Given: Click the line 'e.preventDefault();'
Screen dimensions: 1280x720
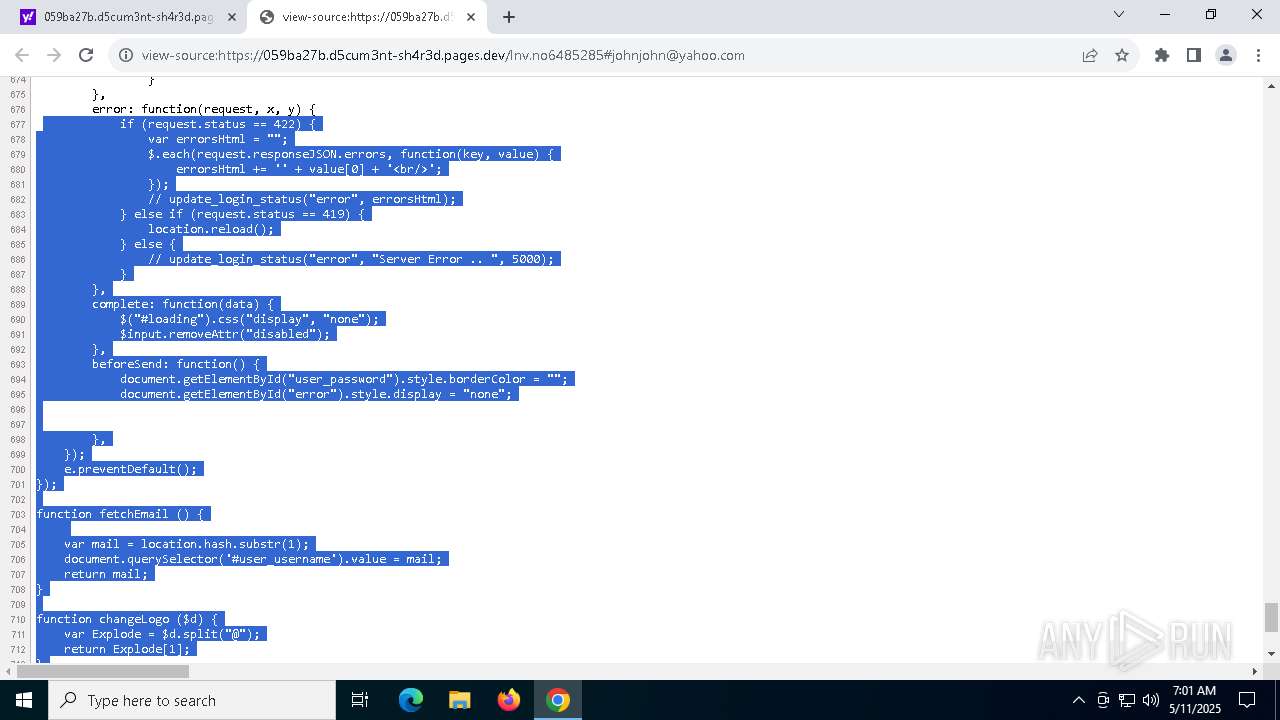Looking at the screenshot, I should [x=131, y=469].
